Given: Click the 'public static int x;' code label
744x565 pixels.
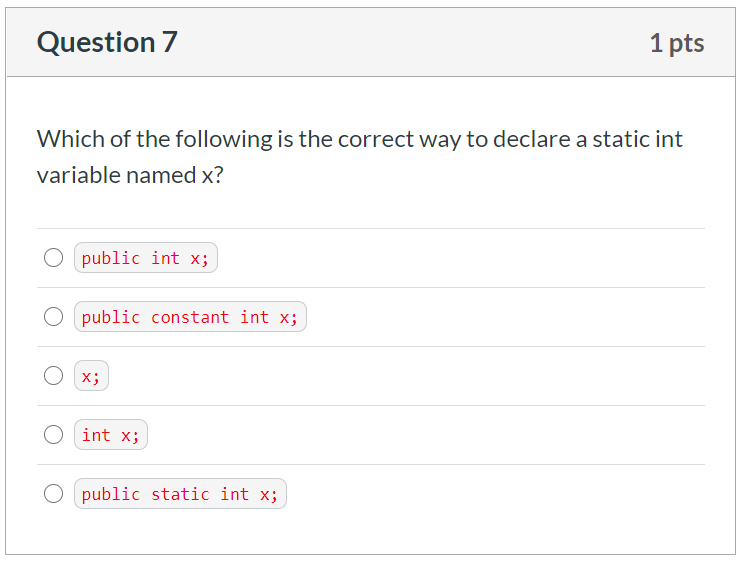Looking at the screenshot, I should click(x=180, y=493).
